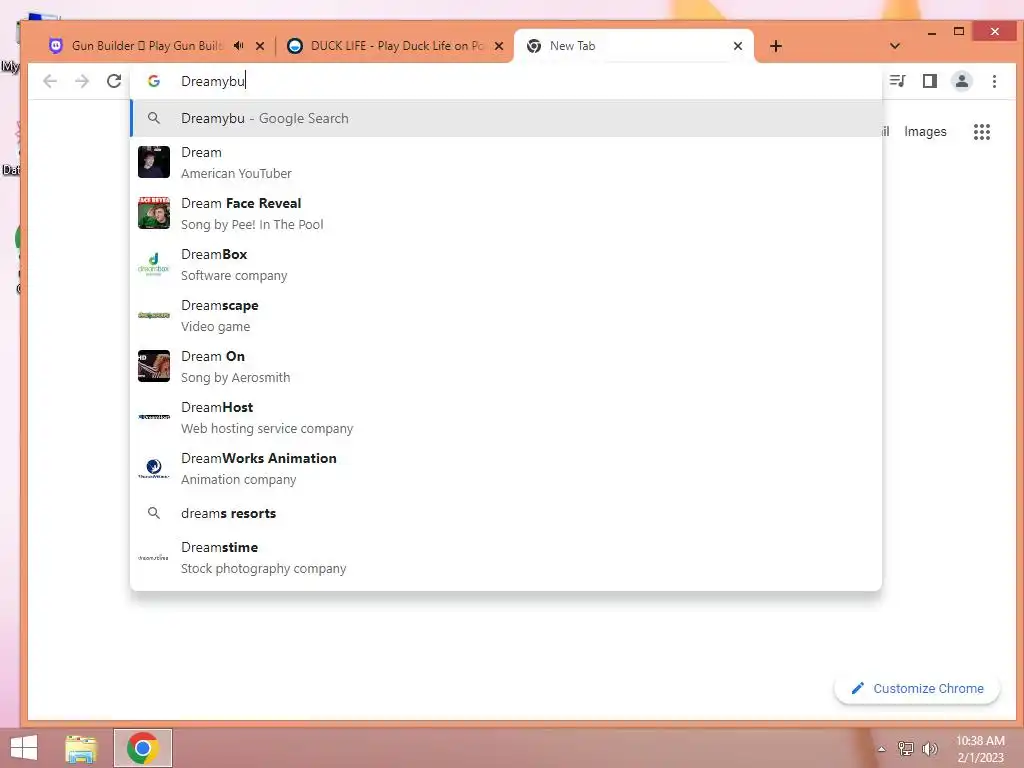Click the Dream On song thumbnail
The width and height of the screenshot is (1024, 768).
pos(154,366)
